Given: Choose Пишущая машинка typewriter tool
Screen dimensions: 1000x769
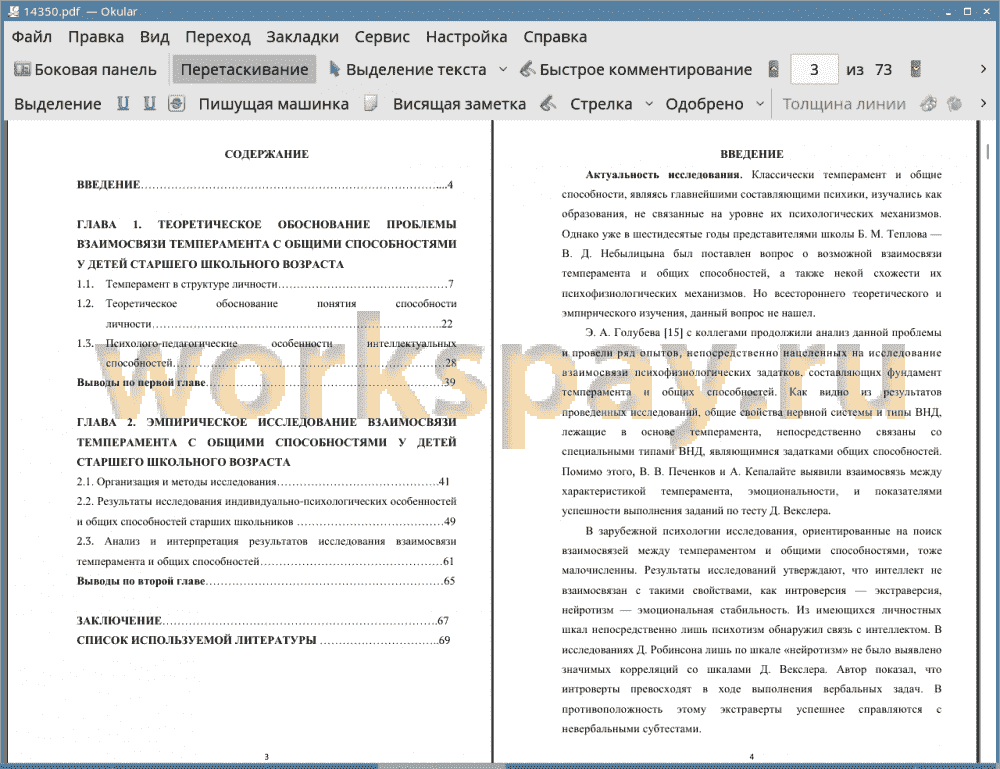Looking at the screenshot, I should coord(274,104).
